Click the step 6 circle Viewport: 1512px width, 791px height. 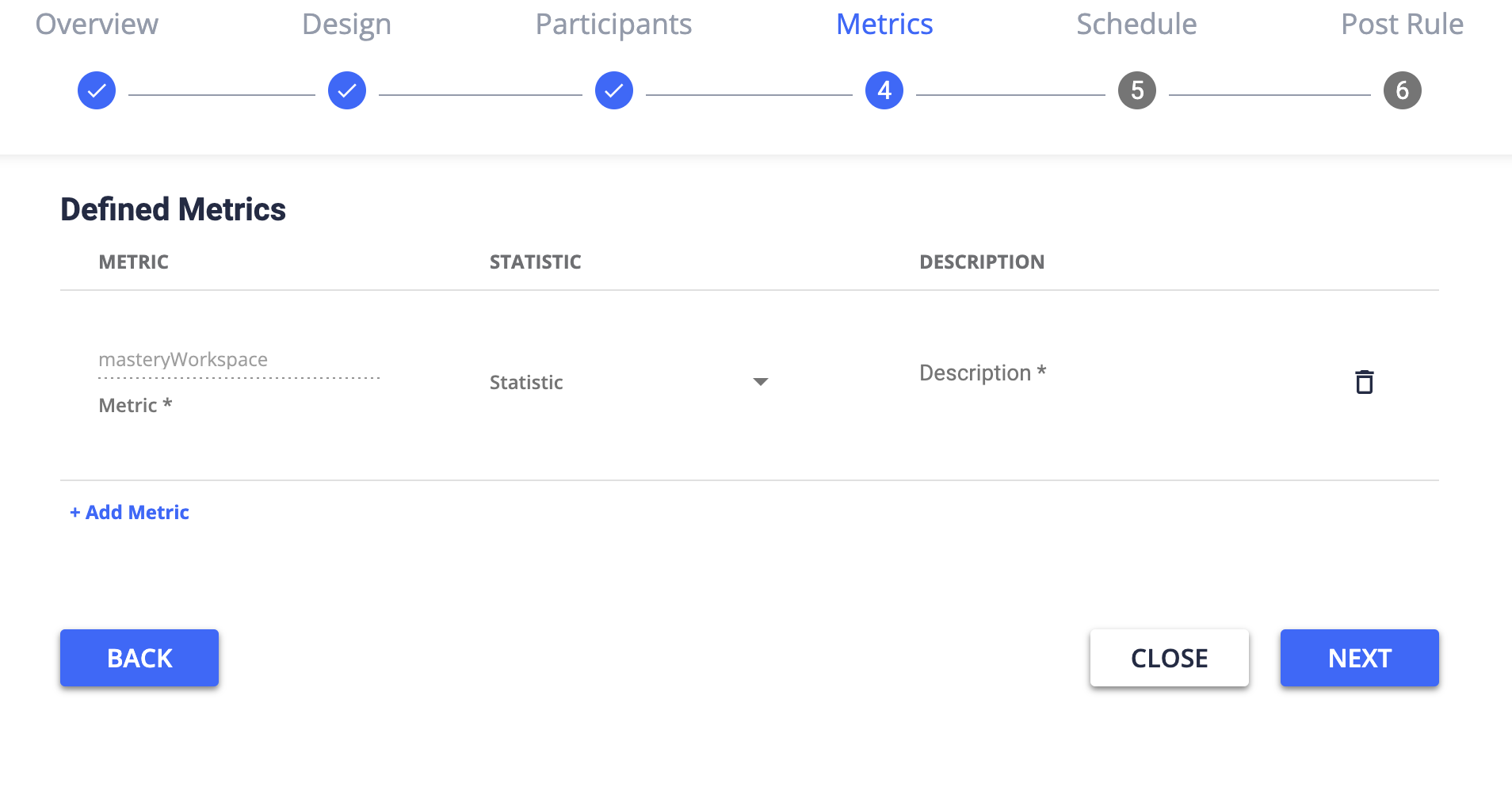pos(1403,90)
